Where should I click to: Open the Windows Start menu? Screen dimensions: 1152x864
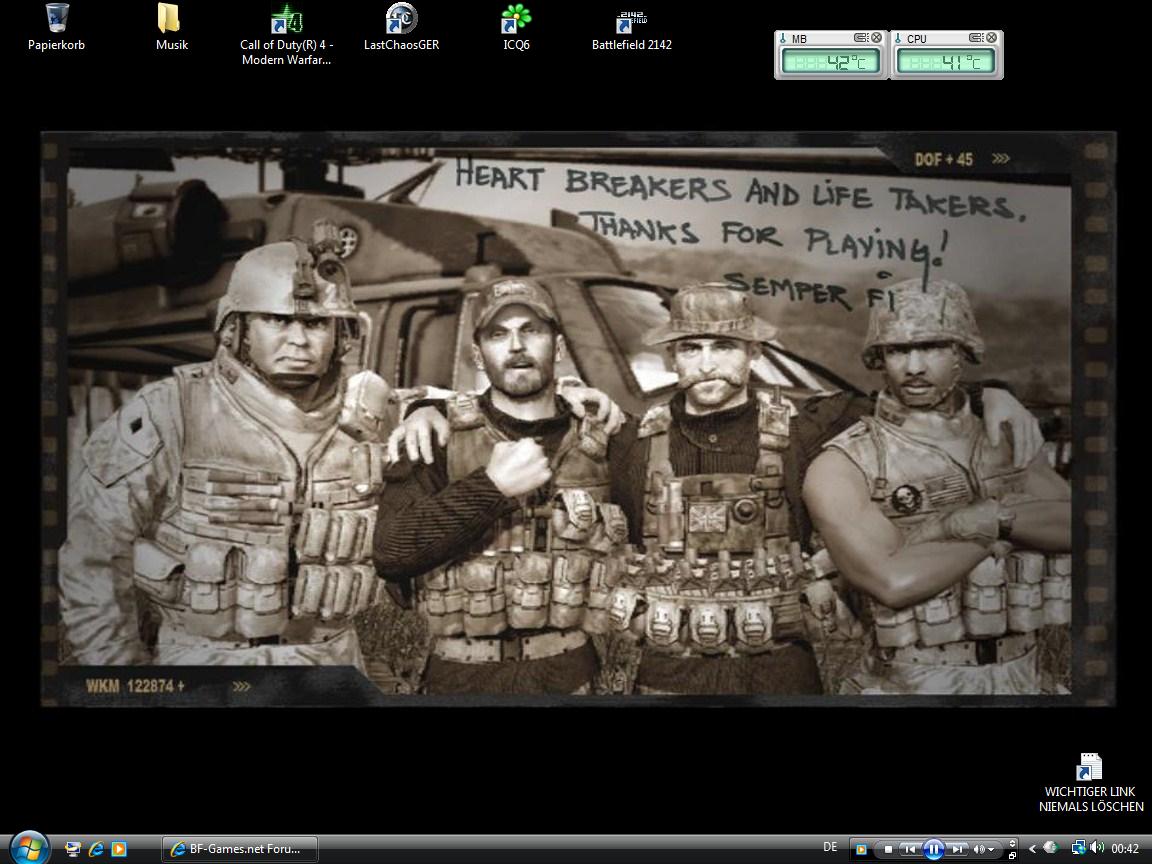click(29, 849)
